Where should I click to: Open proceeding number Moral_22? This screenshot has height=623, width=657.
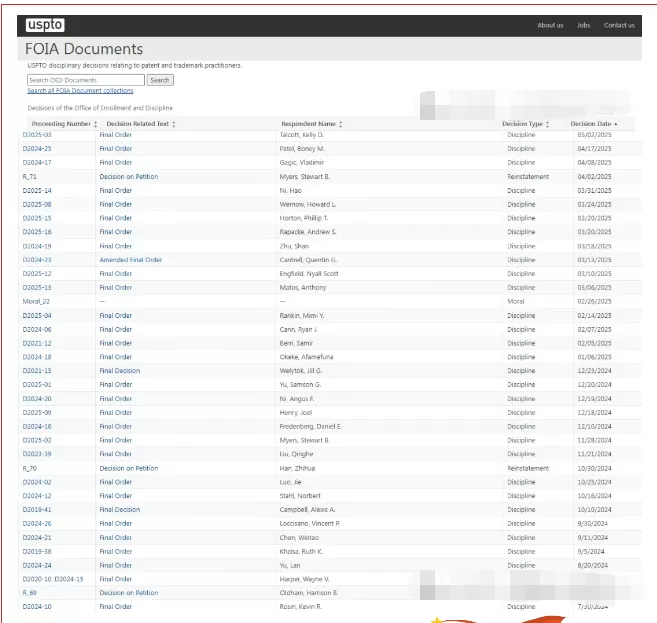coord(36,301)
